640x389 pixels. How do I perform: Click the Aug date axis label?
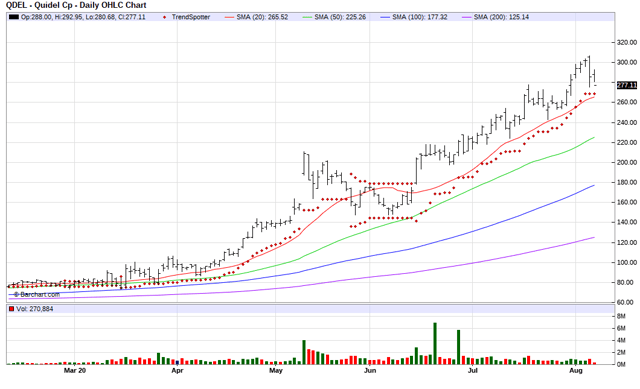tap(576, 371)
